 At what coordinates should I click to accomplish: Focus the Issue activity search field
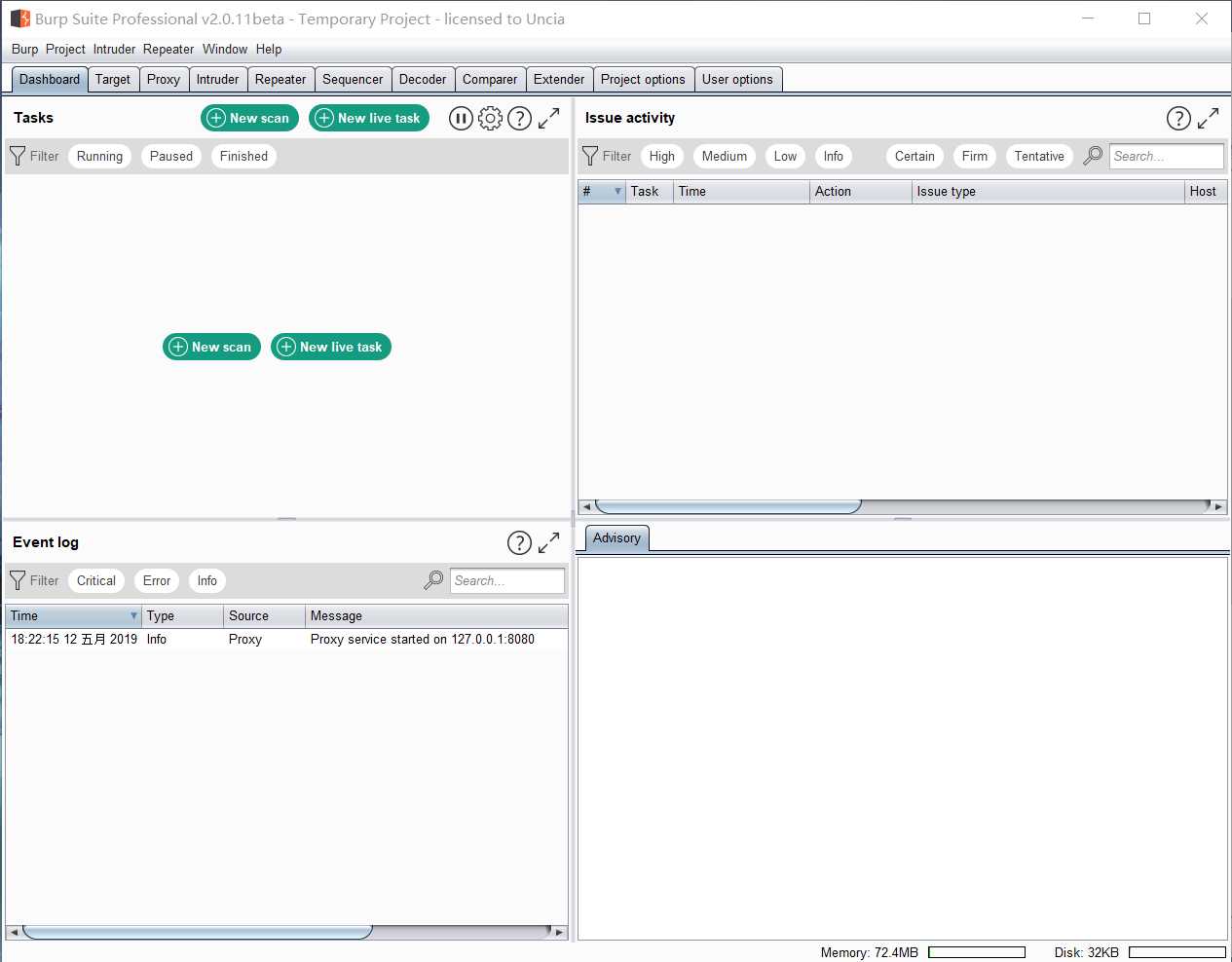point(1167,156)
